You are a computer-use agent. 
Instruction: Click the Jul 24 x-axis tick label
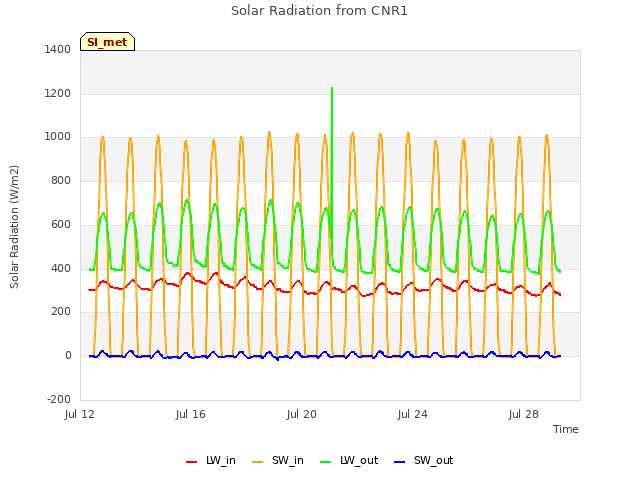coord(413,414)
